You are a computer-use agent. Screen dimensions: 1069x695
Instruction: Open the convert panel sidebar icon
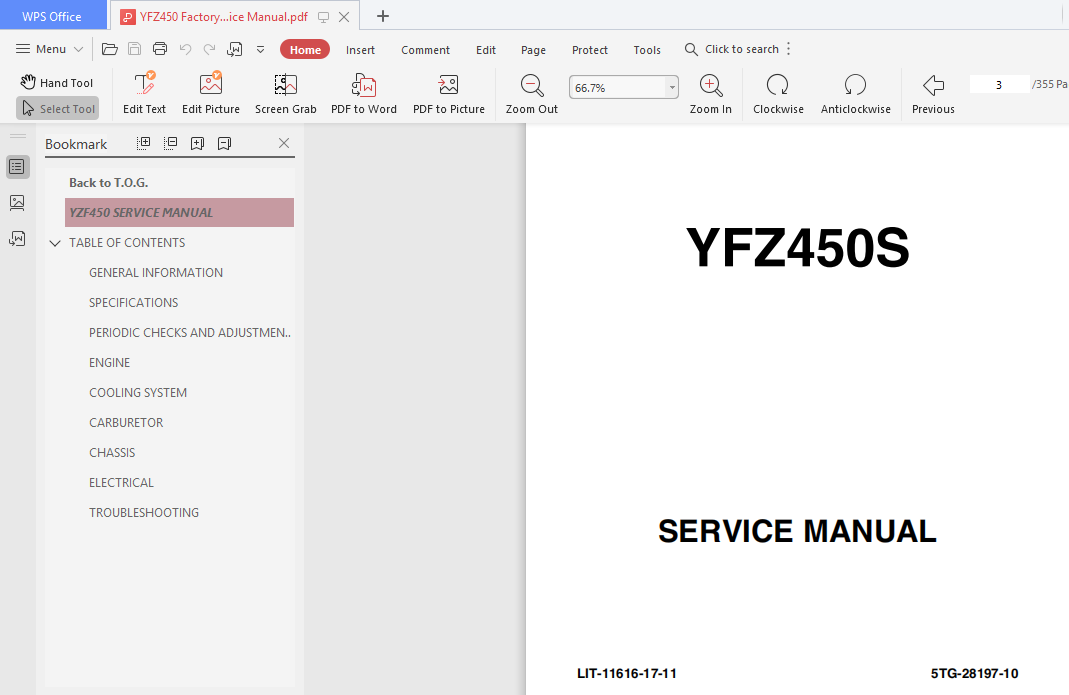17,238
